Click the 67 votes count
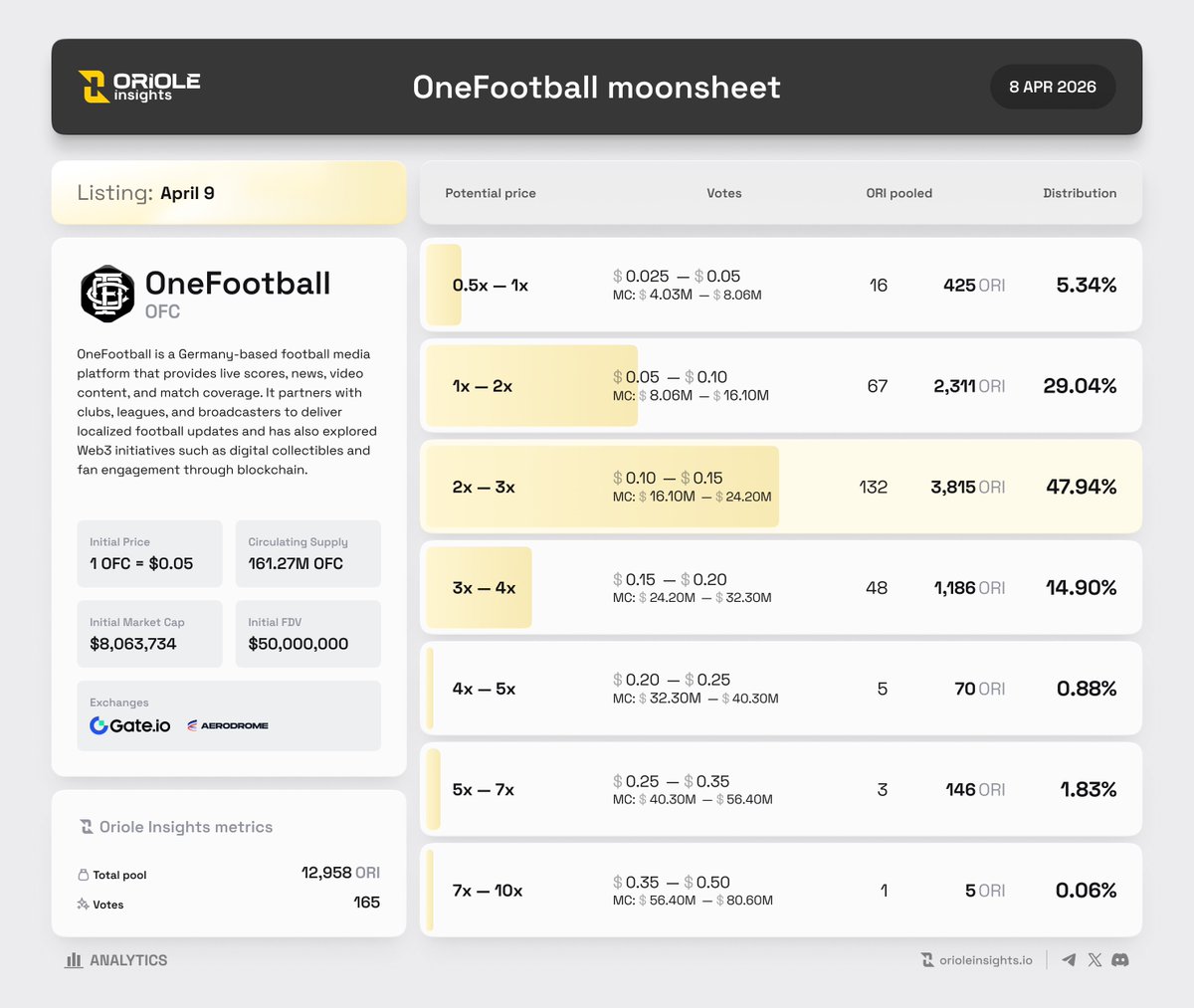The image size is (1194, 1008). (x=878, y=386)
